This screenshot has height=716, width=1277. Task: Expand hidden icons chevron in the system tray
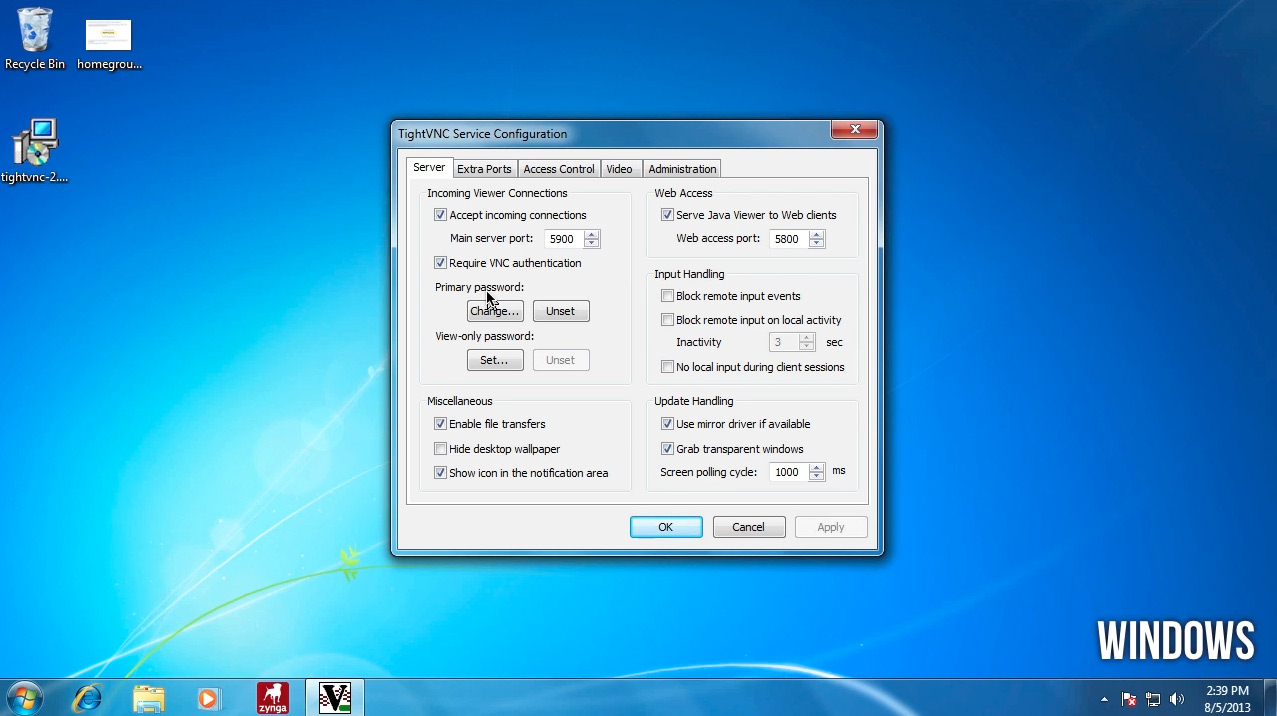tap(1104, 699)
